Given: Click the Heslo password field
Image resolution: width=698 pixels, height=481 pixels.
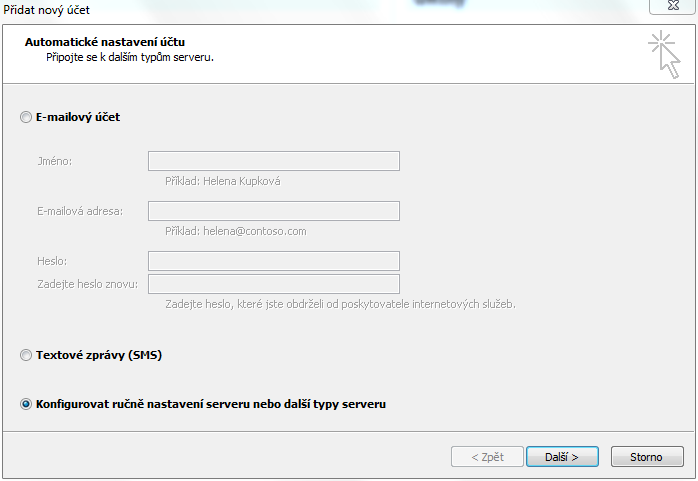Looking at the screenshot, I should click(274, 261).
